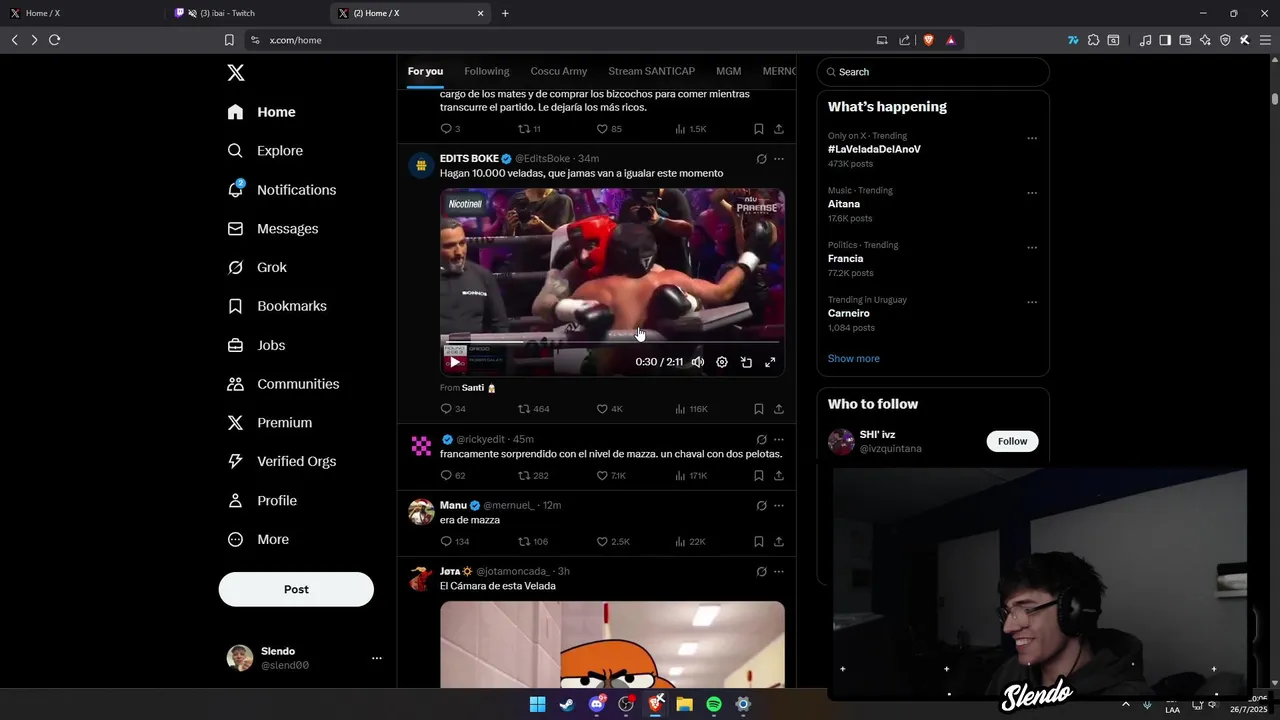Open more options on EDITS BOKE post
The width and height of the screenshot is (1280, 720).
(x=779, y=159)
